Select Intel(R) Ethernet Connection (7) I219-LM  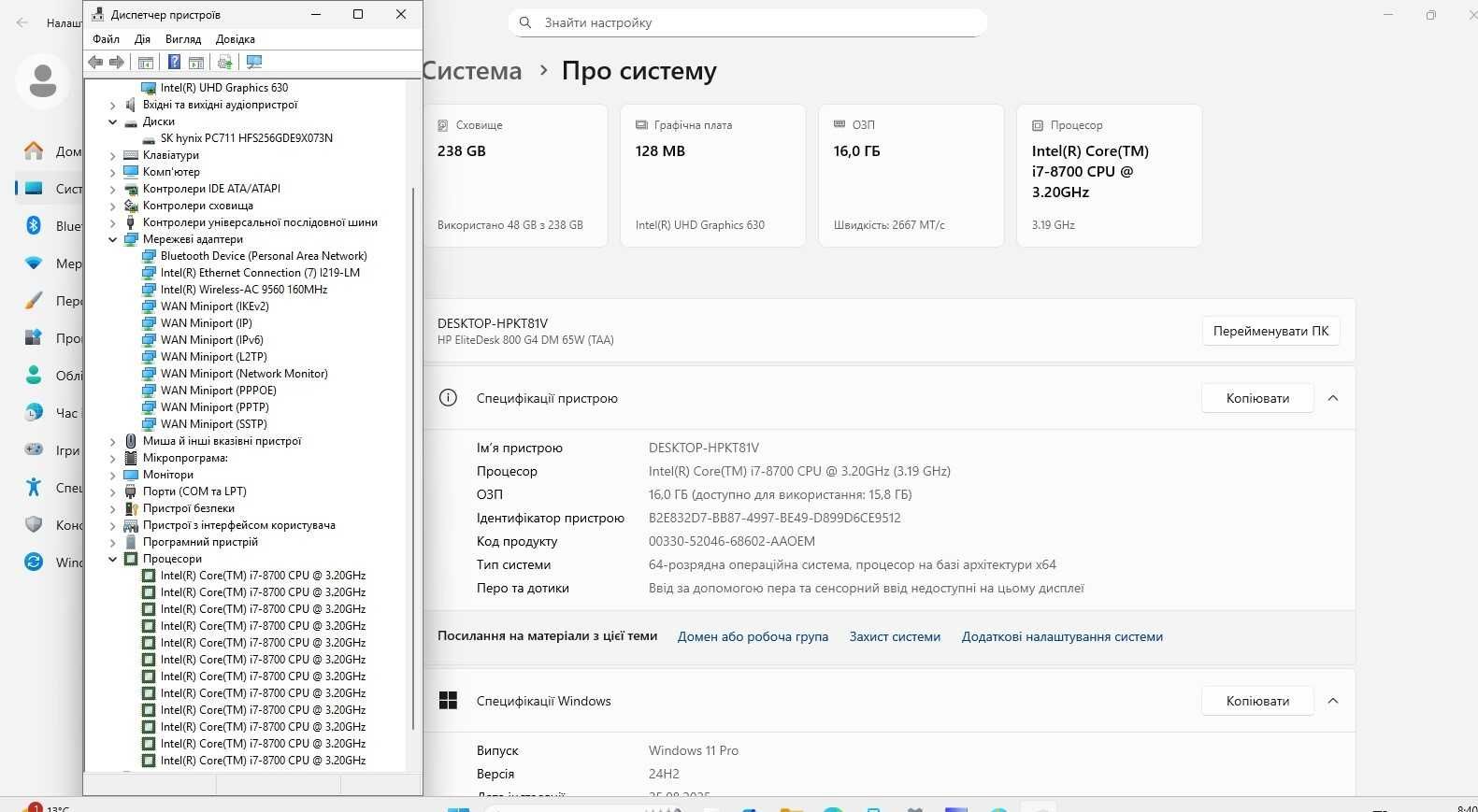tap(260, 273)
